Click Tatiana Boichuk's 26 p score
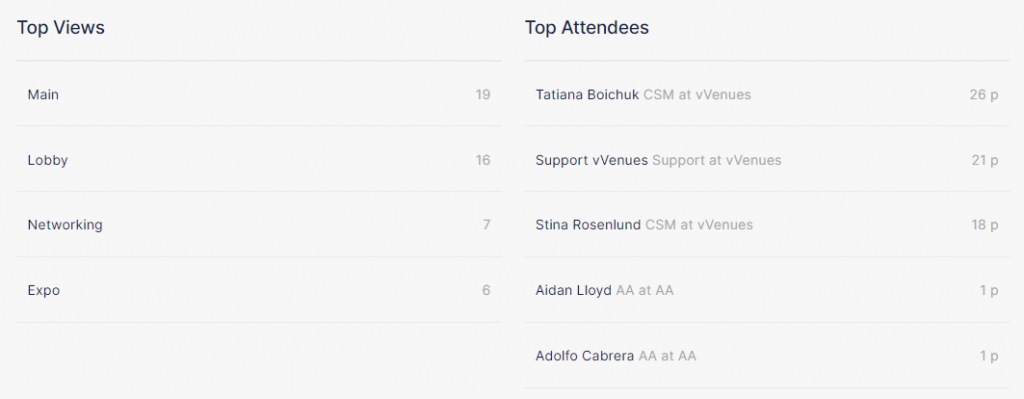The width and height of the screenshot is (1024, 399). coord(984,95)
